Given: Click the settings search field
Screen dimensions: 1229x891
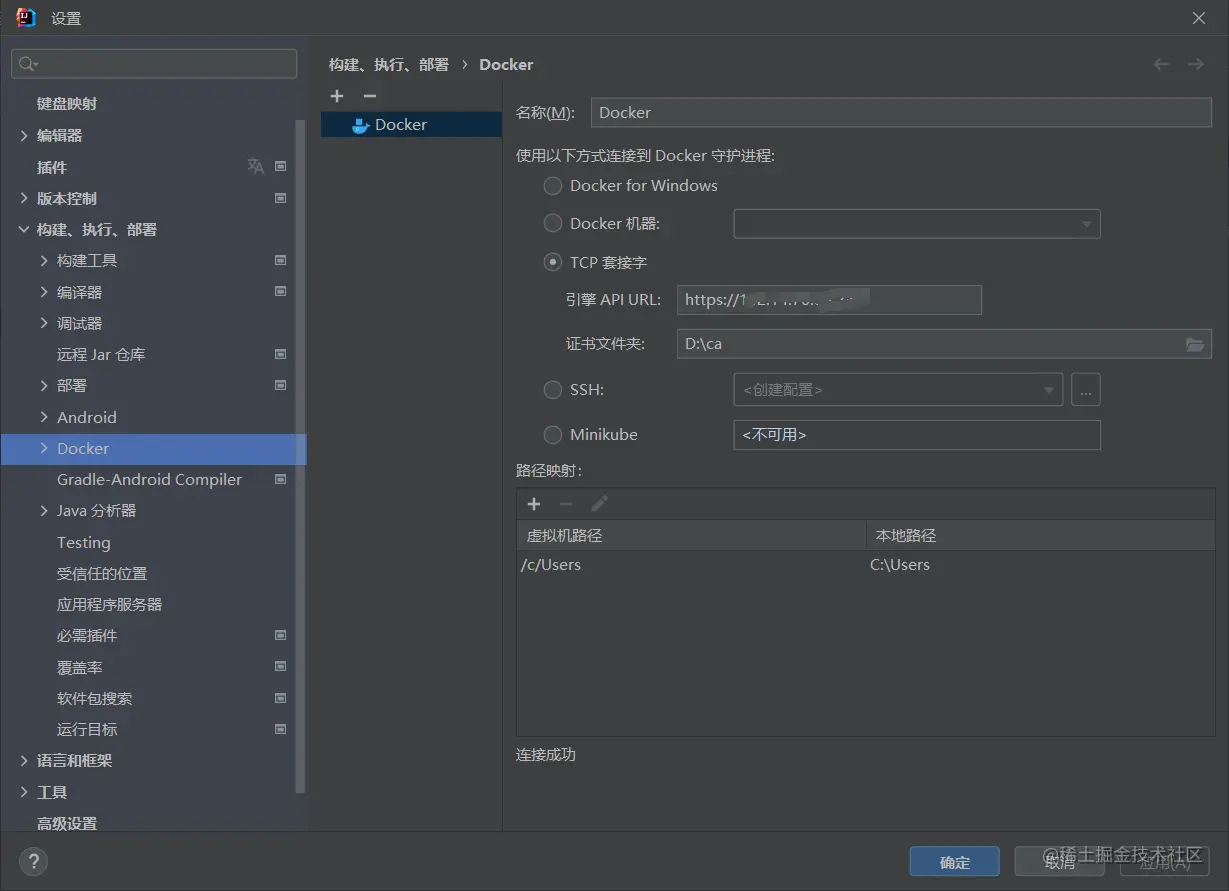Looking at the screenshot, I should (x=154, y=64).
